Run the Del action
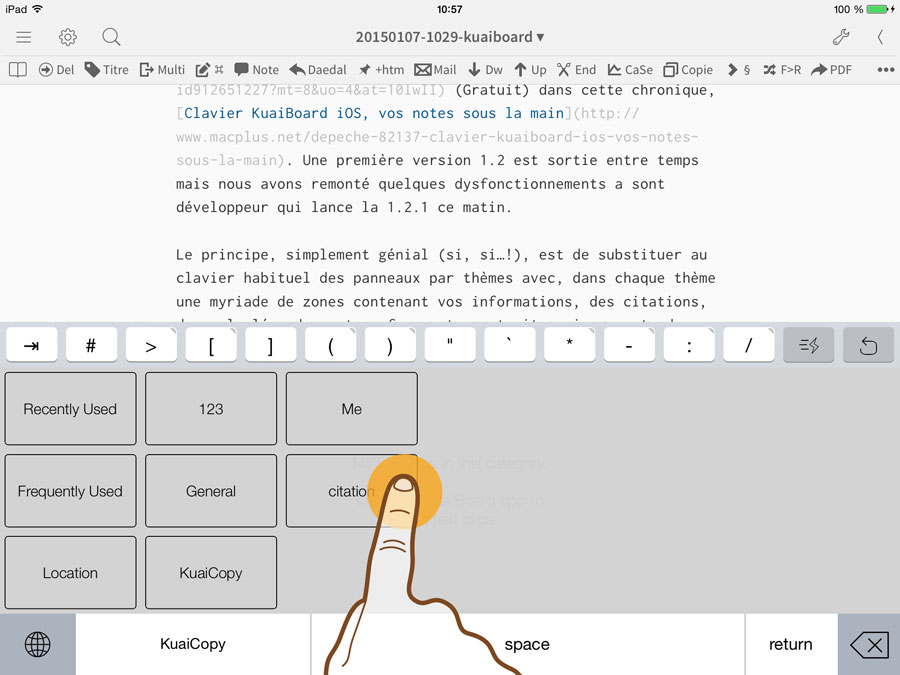 point(56,70)
